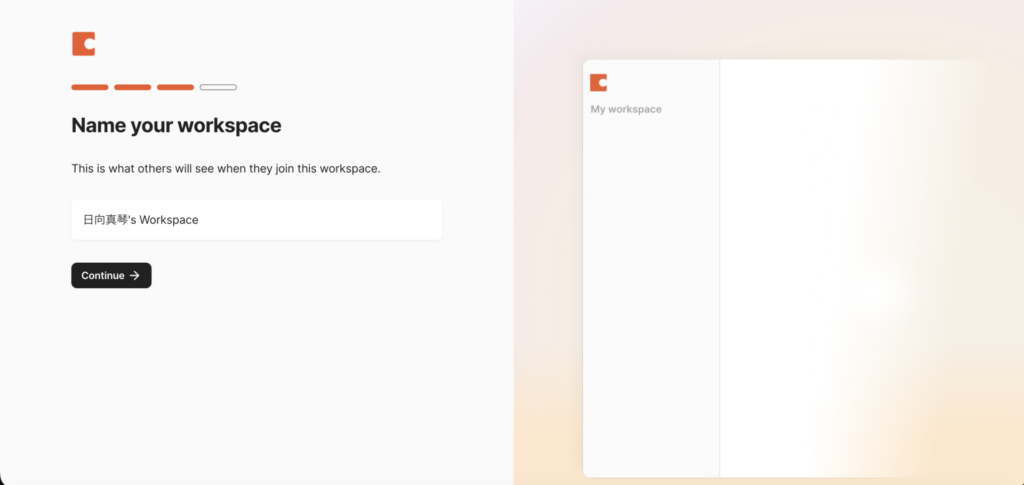Click the word 'Continue' on the dark button

point(103,276)
